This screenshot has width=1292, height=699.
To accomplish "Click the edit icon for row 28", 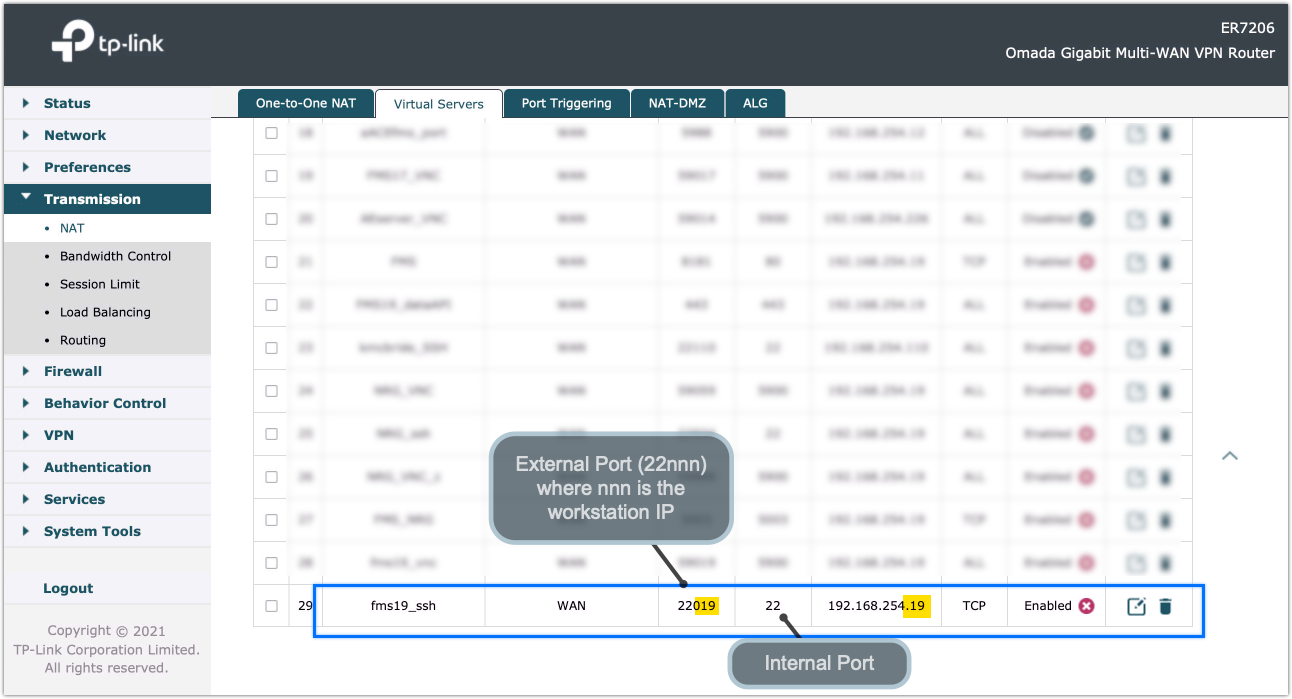I will coord(1136,563).
